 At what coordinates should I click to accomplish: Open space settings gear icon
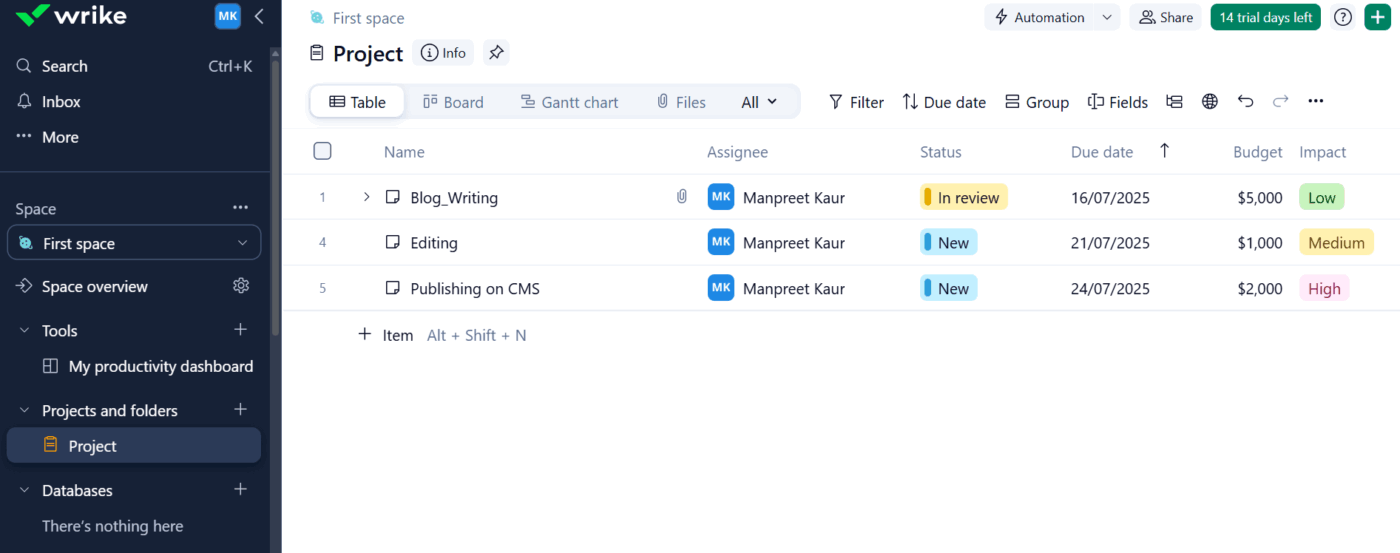coord(241,286)
